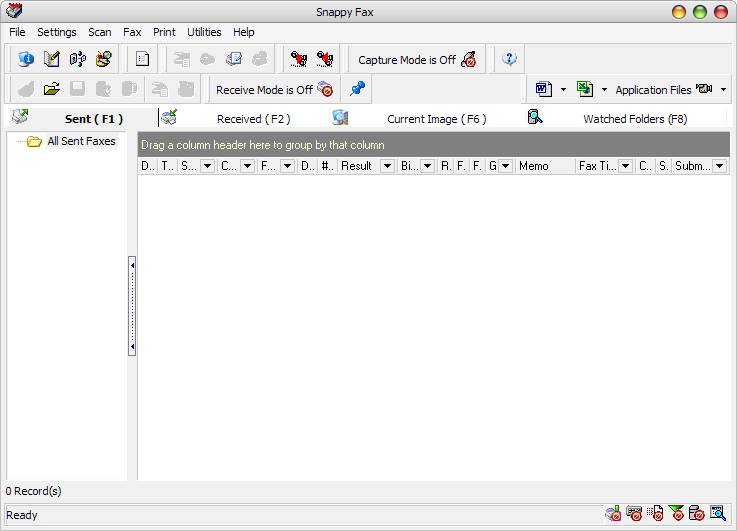Click the status bar green funnel icon

[x=676, y=513]
